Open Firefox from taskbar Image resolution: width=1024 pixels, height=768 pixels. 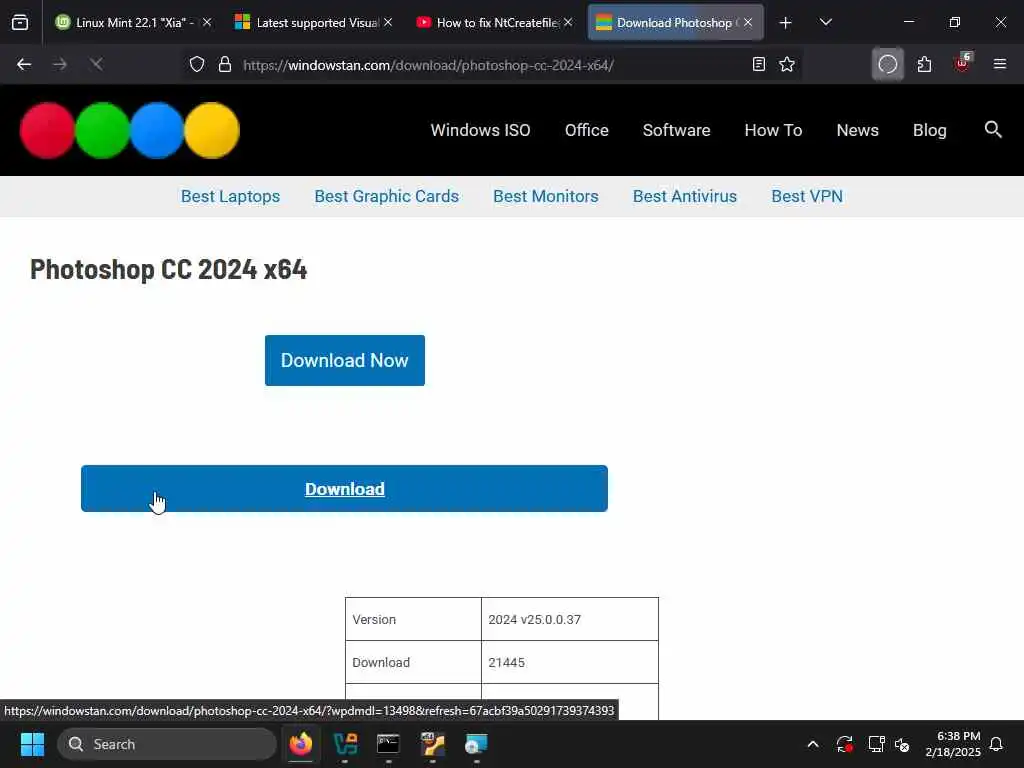coord(300,744)
